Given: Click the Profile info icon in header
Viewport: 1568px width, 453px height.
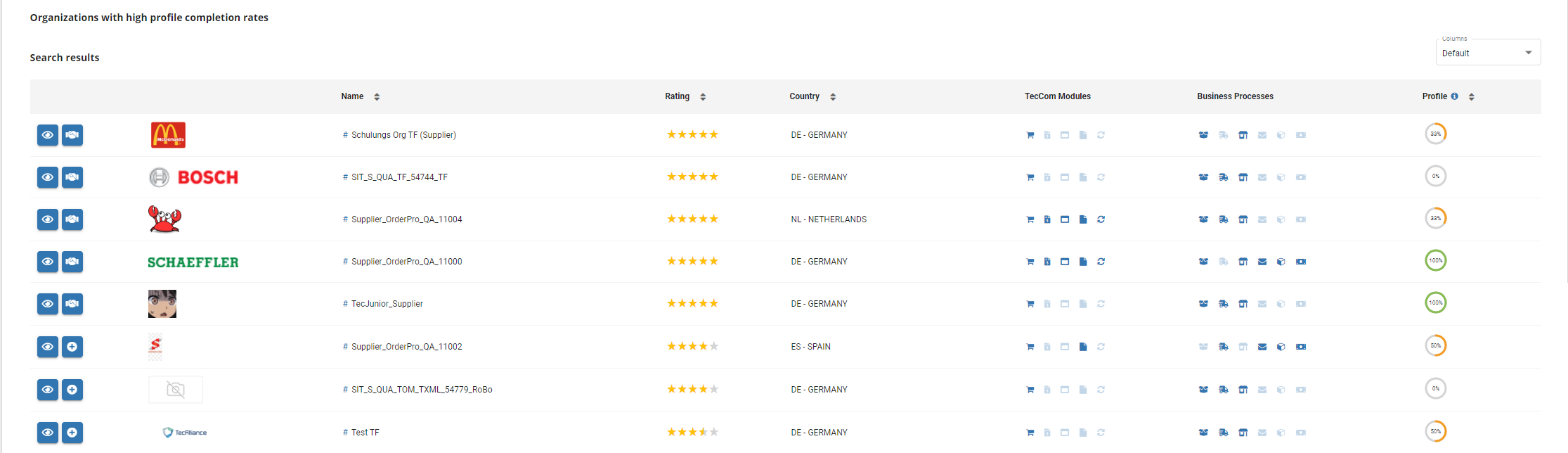Looking at the screenshot, I should click(x=1454, y=96).
